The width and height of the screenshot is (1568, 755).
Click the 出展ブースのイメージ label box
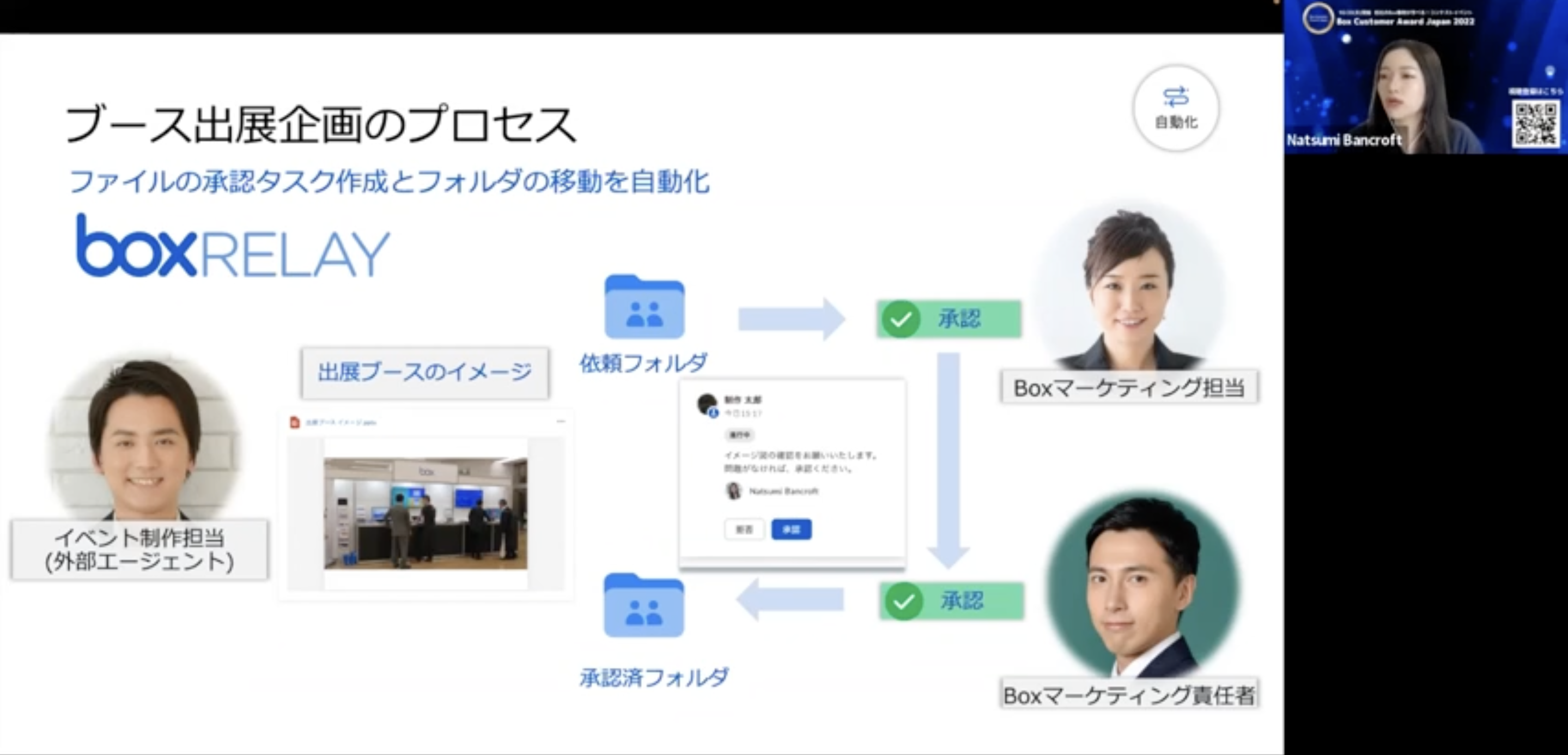[x=425, y=373]
